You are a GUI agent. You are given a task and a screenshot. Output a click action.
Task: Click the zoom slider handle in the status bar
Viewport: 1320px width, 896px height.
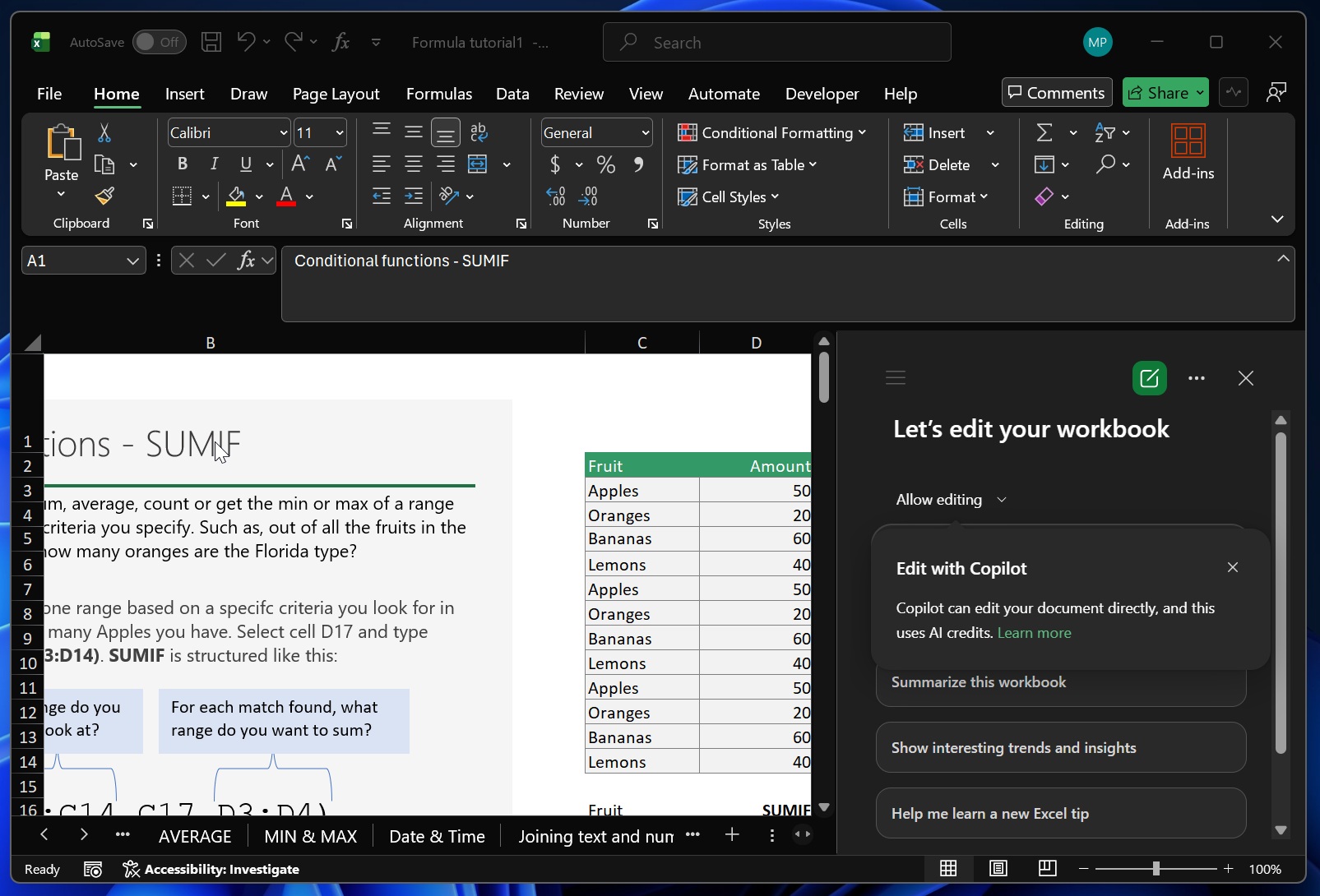tap(1156, 868)
